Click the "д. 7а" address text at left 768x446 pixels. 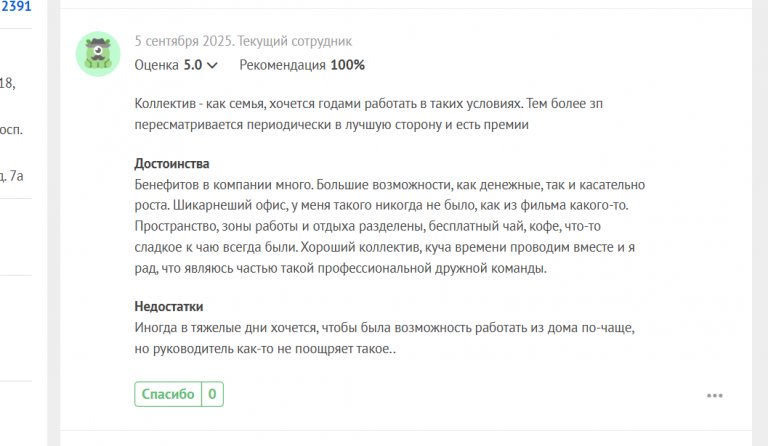coord(12,176)
